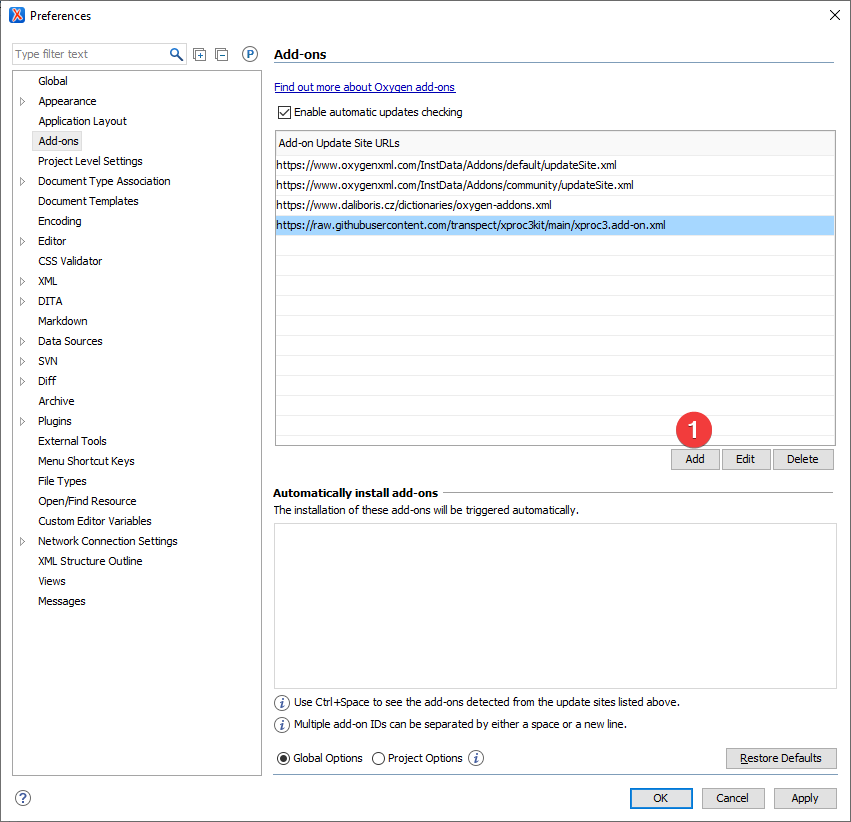The height and width of the screenshot is (822, 851).
Task: Click the collapse all tree icon
Action: (221, 54)
